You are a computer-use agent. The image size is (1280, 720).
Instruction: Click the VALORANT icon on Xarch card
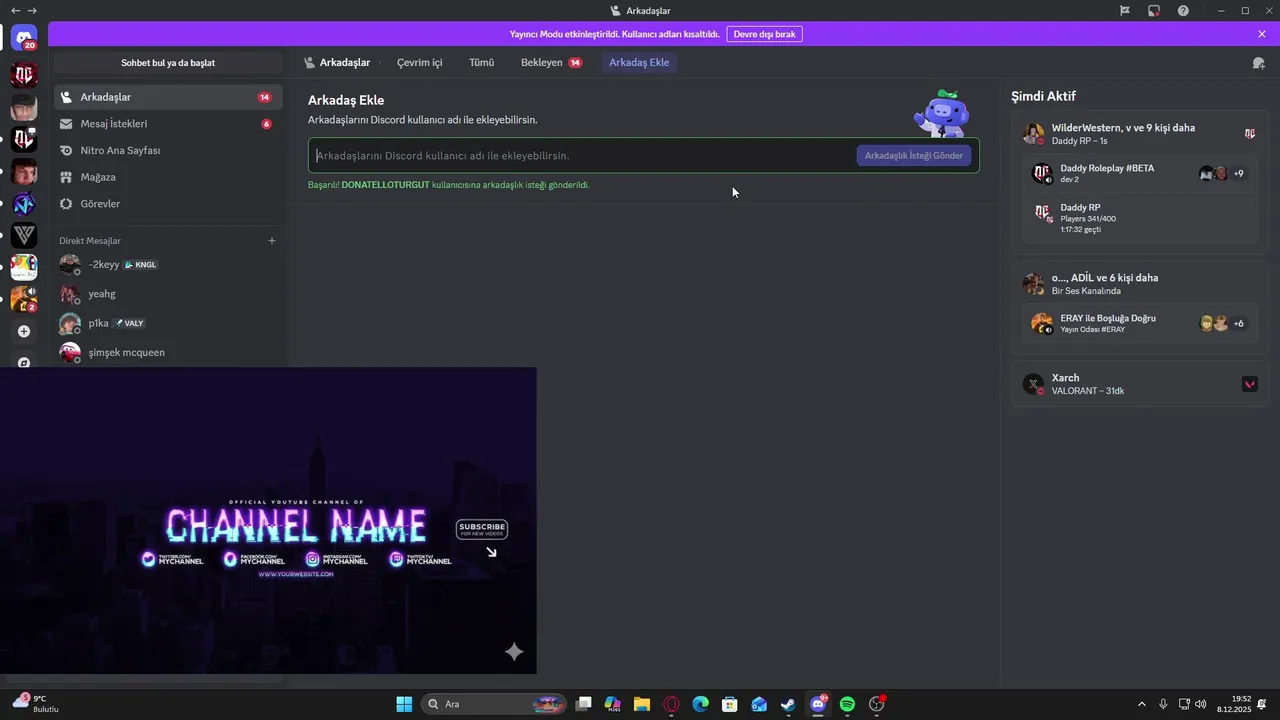click(1249, 384)
